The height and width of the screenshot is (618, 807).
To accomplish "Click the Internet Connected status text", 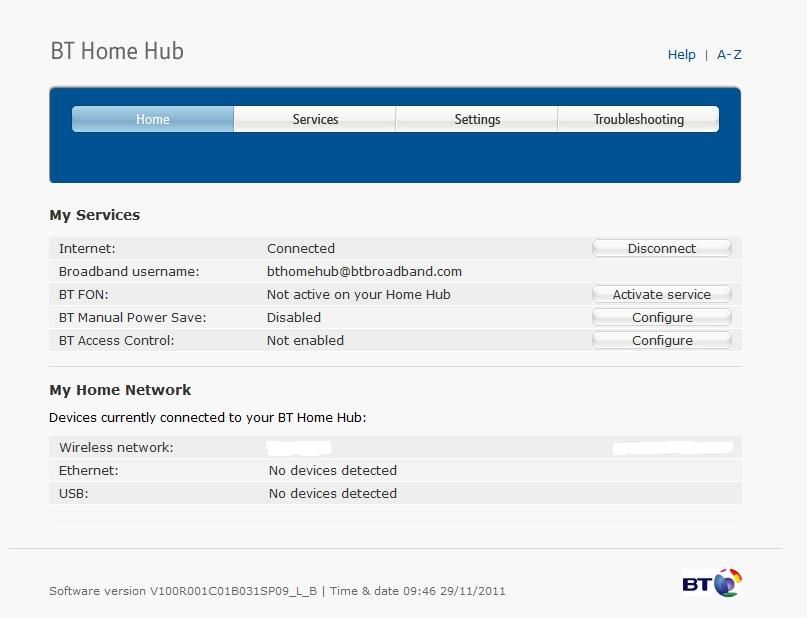I will point(301,248).
